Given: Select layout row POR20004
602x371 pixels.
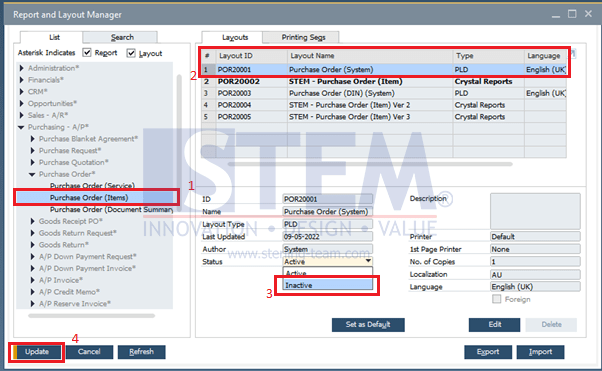Looking at the screenshot, I should (384, 105).
